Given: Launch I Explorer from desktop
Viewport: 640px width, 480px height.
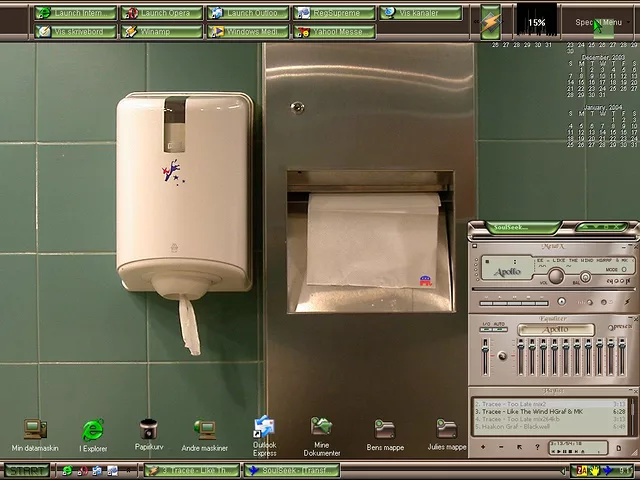Looking at the screenshot, I should (93, 431).
